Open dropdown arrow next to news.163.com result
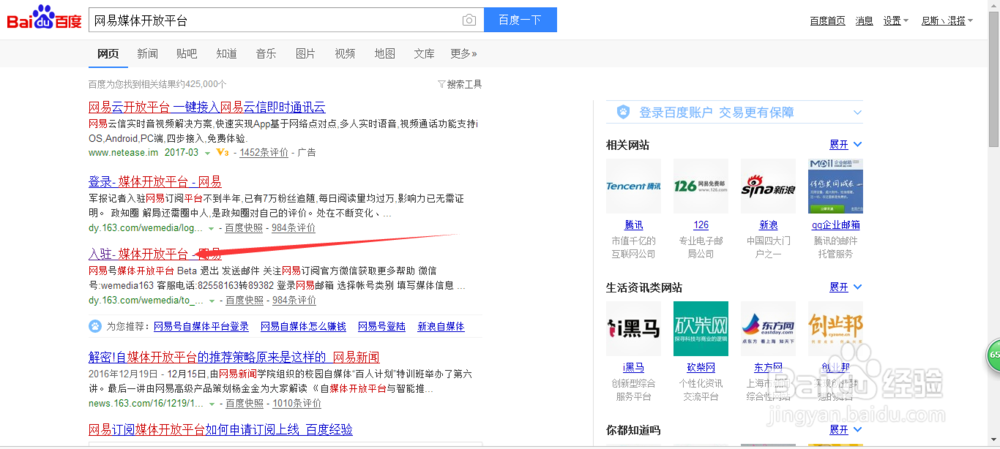This screenshot has width=1000, height=449. tap(212, 404)
